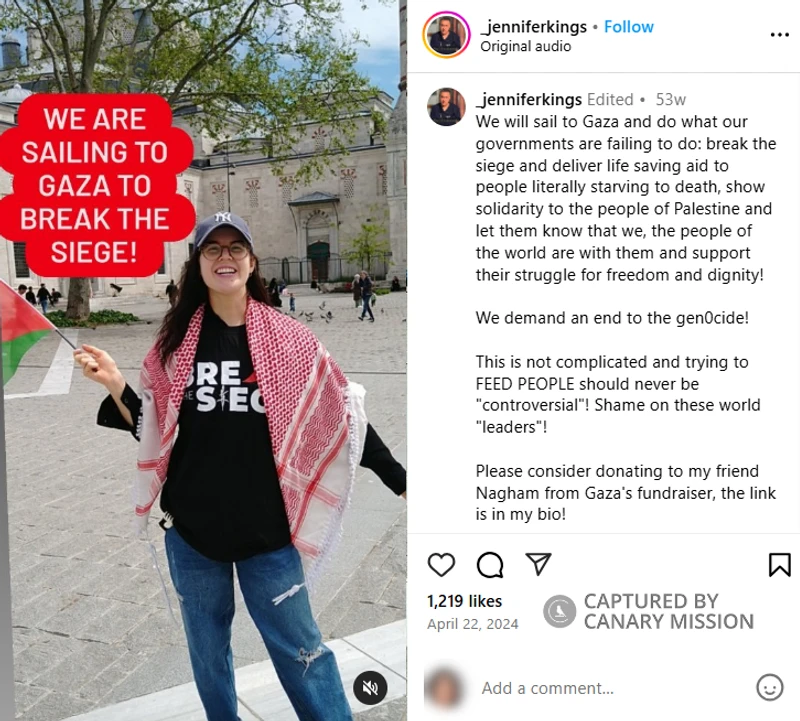The height and width of the screenshot is (721, 800).
Task: Open the Original audio link
Action: [x=526, y=46]
